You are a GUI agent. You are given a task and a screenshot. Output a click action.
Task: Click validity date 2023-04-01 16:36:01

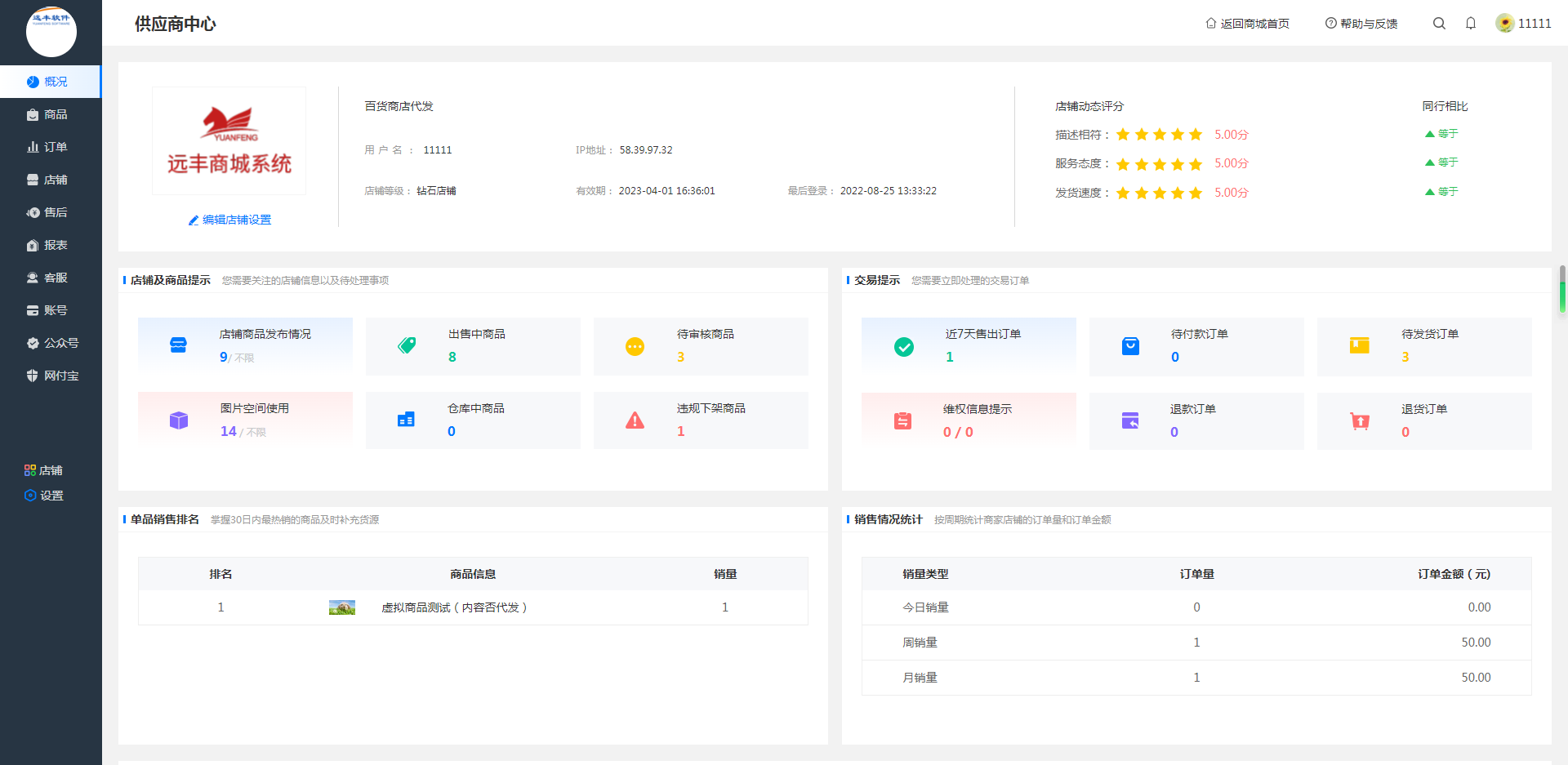point(666,191)
